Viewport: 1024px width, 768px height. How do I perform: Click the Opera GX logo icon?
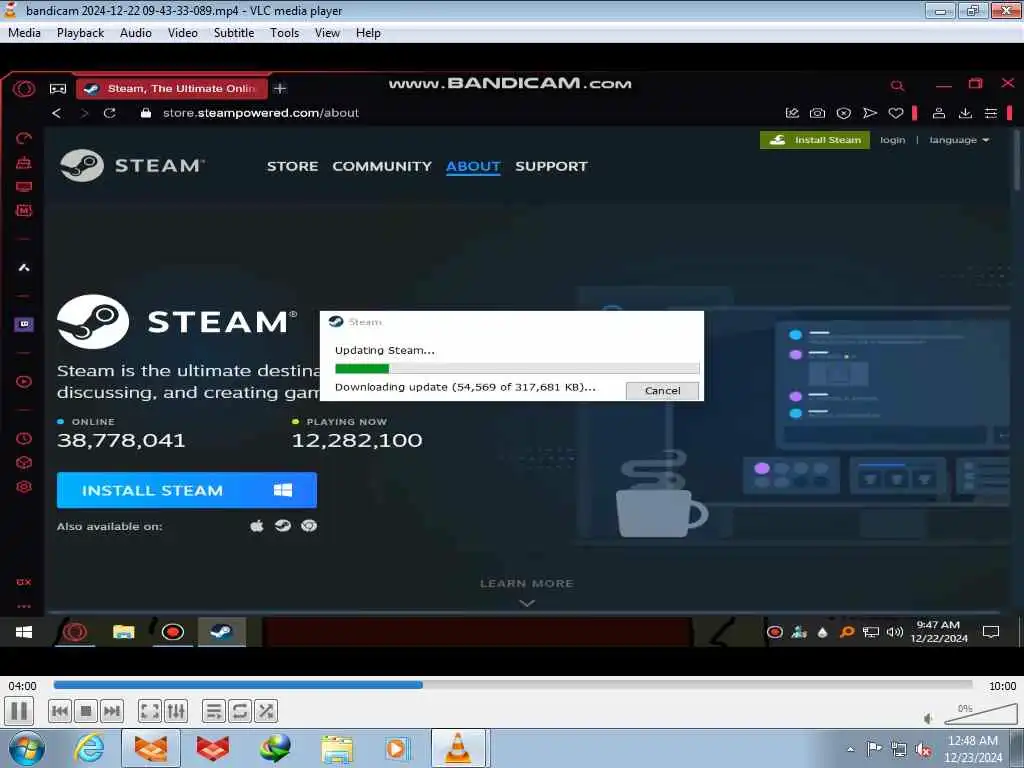24,88
